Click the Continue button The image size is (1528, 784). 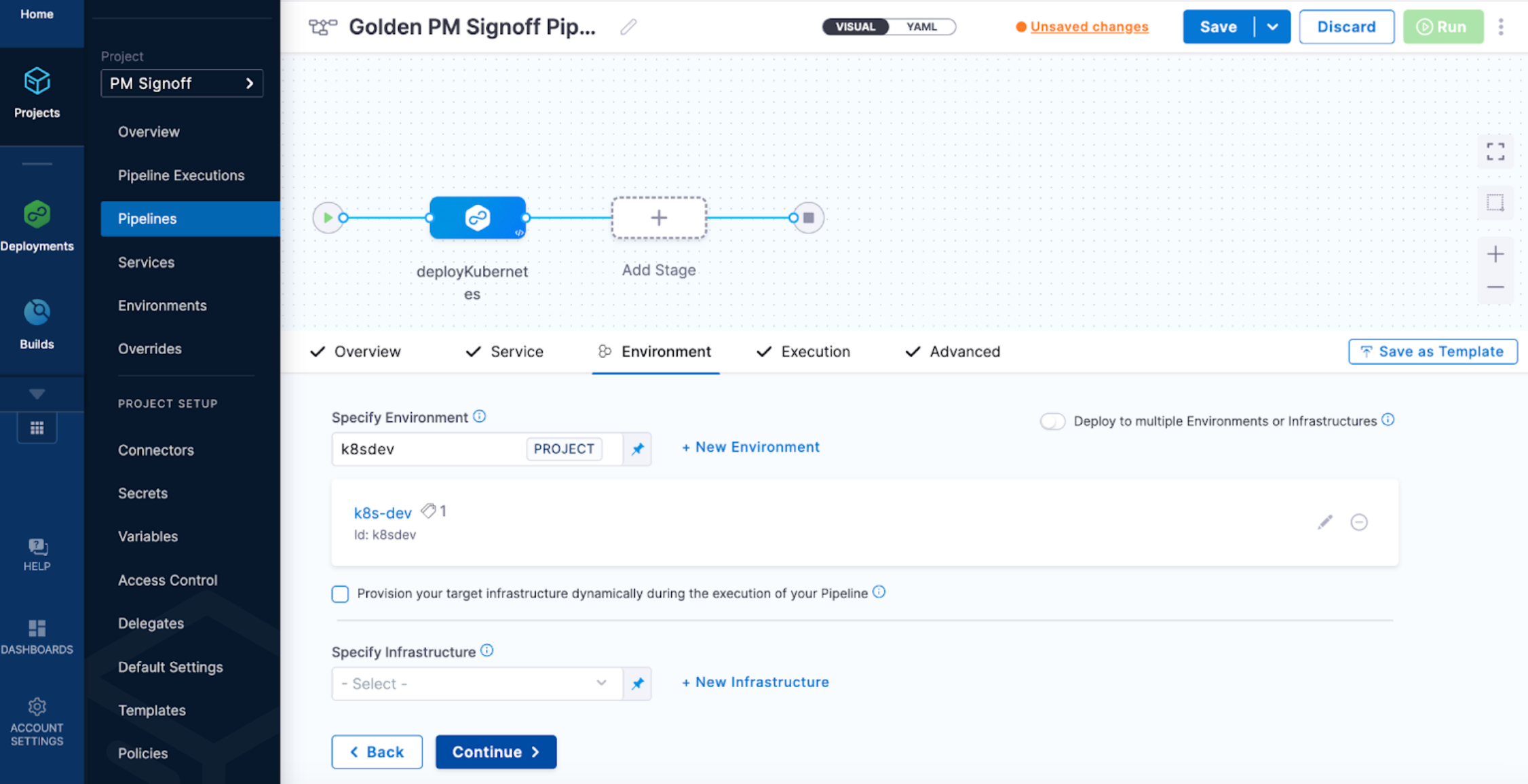coord(495,751)
